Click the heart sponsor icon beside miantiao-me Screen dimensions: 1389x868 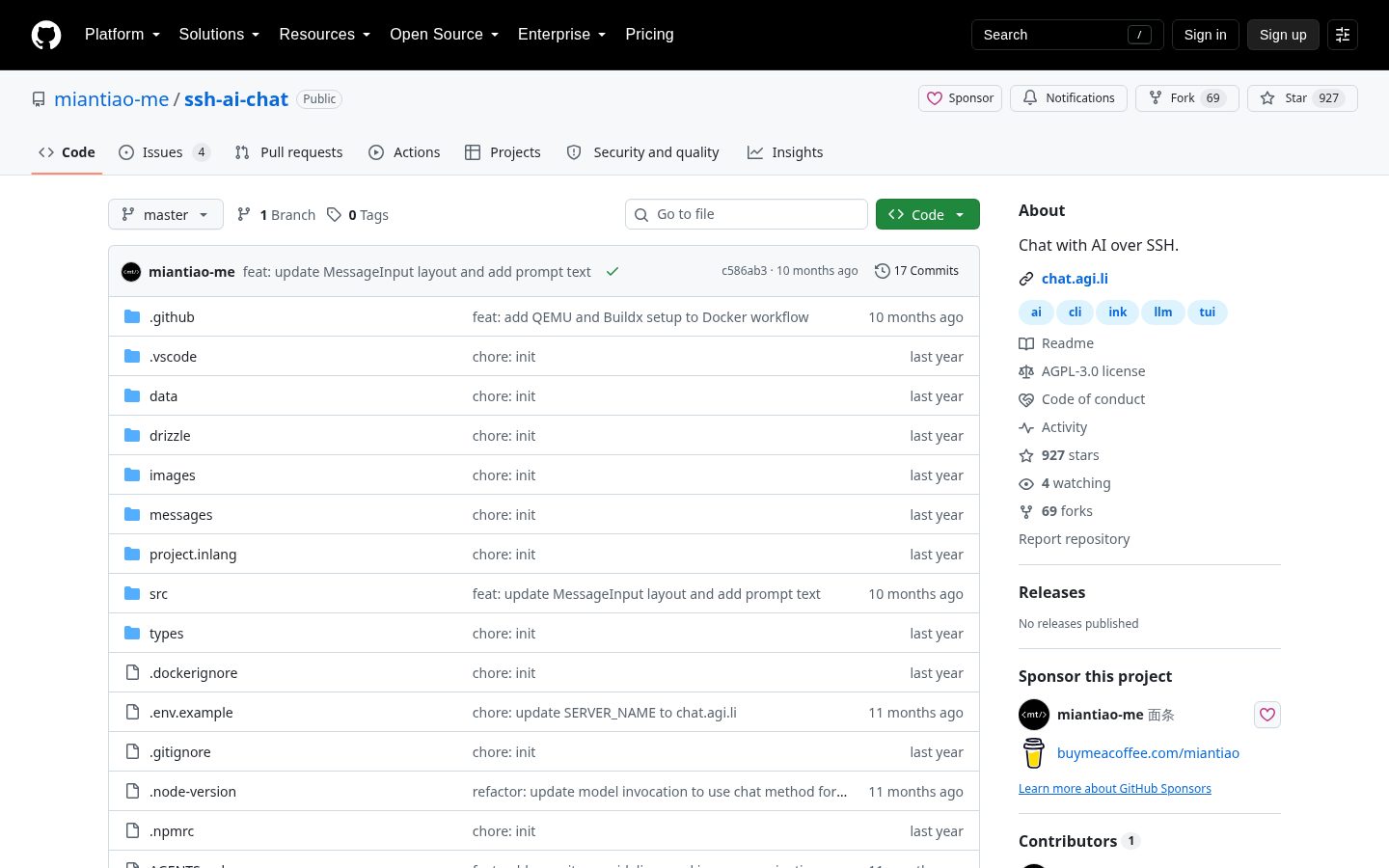click(x=1267, y=715)
